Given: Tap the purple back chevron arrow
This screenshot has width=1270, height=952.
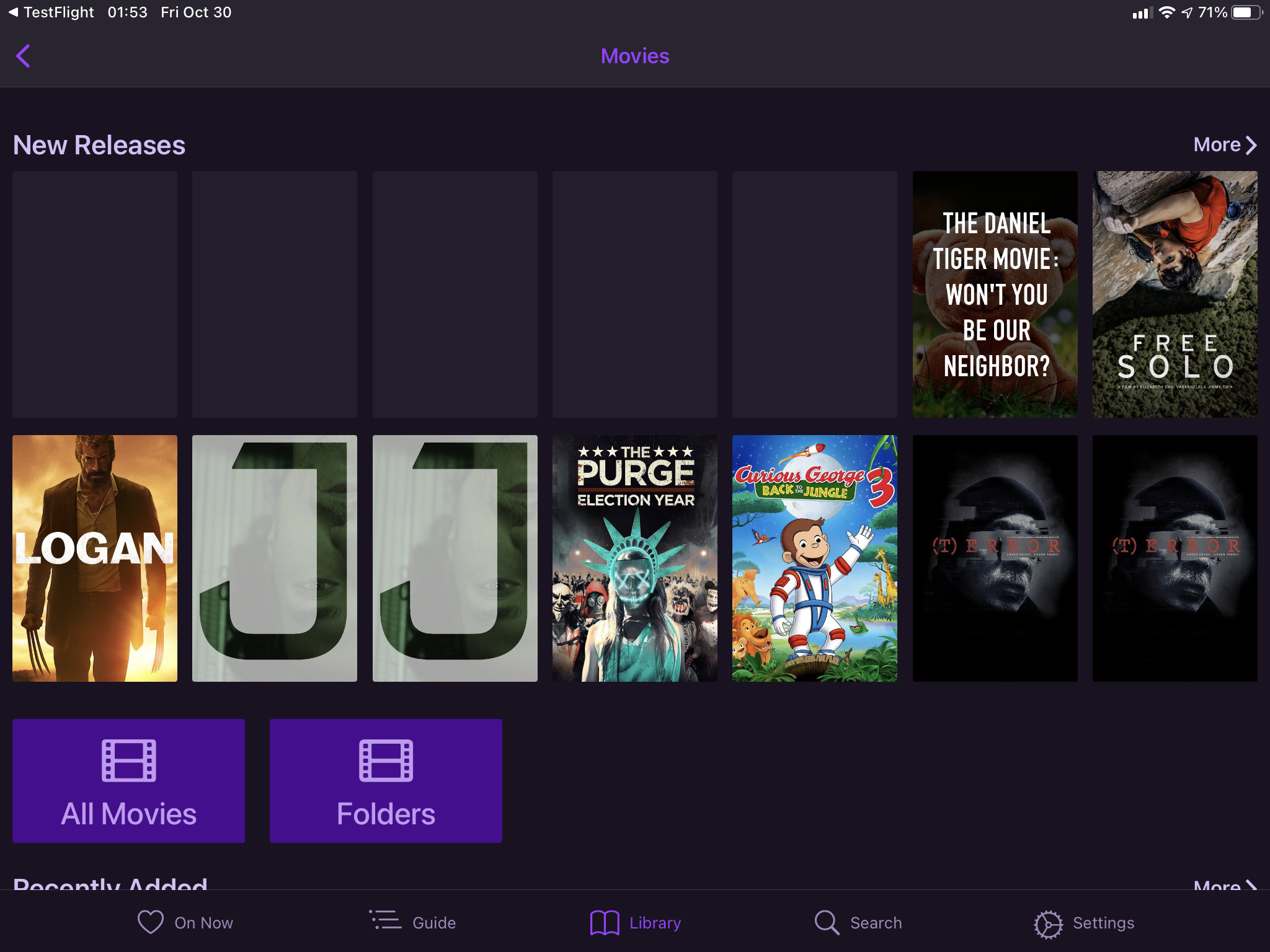Looking at the screenshot, I should click(23, 56).
